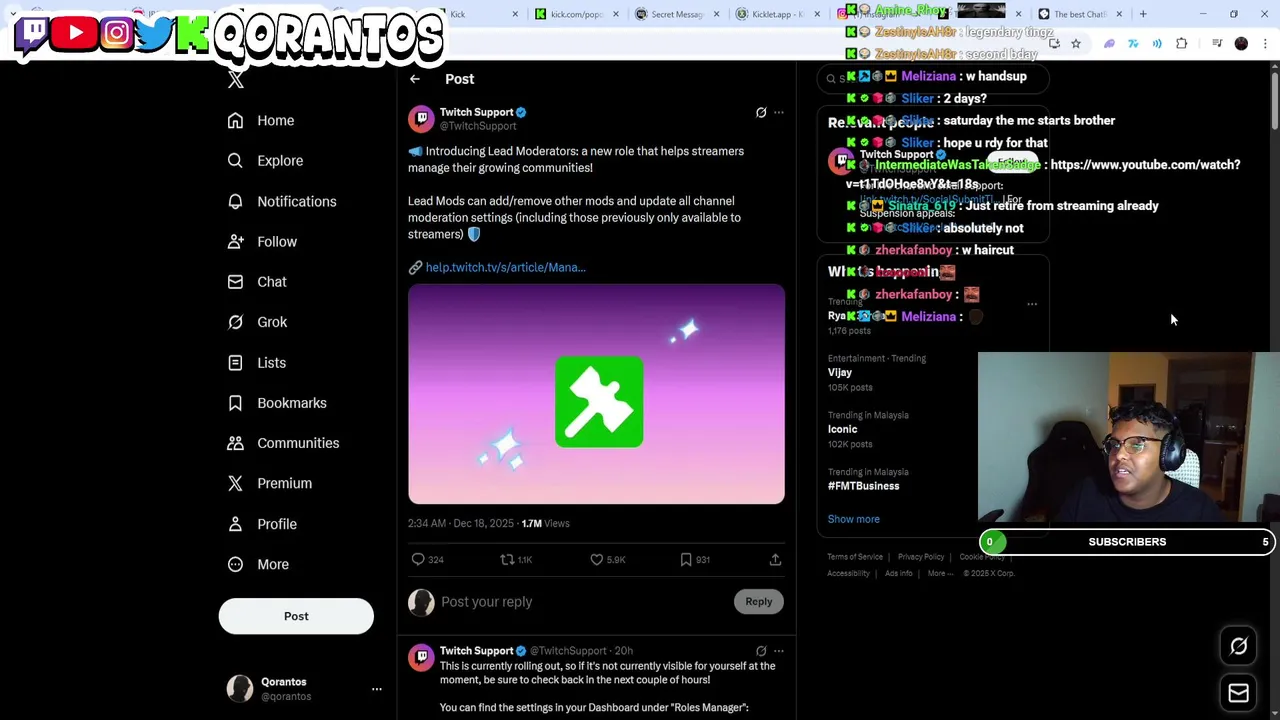Open three-dot menu on the 20h reply post

(779, 651)
